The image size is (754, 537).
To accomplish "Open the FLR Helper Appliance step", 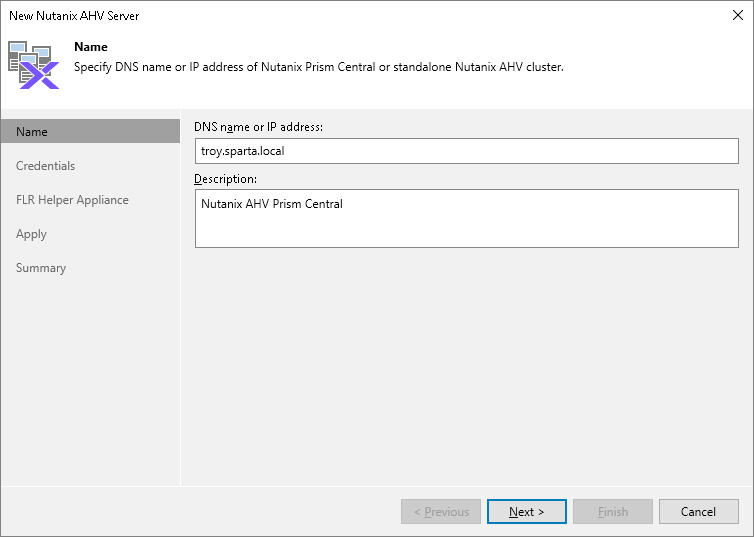I will tap(72, 200).
